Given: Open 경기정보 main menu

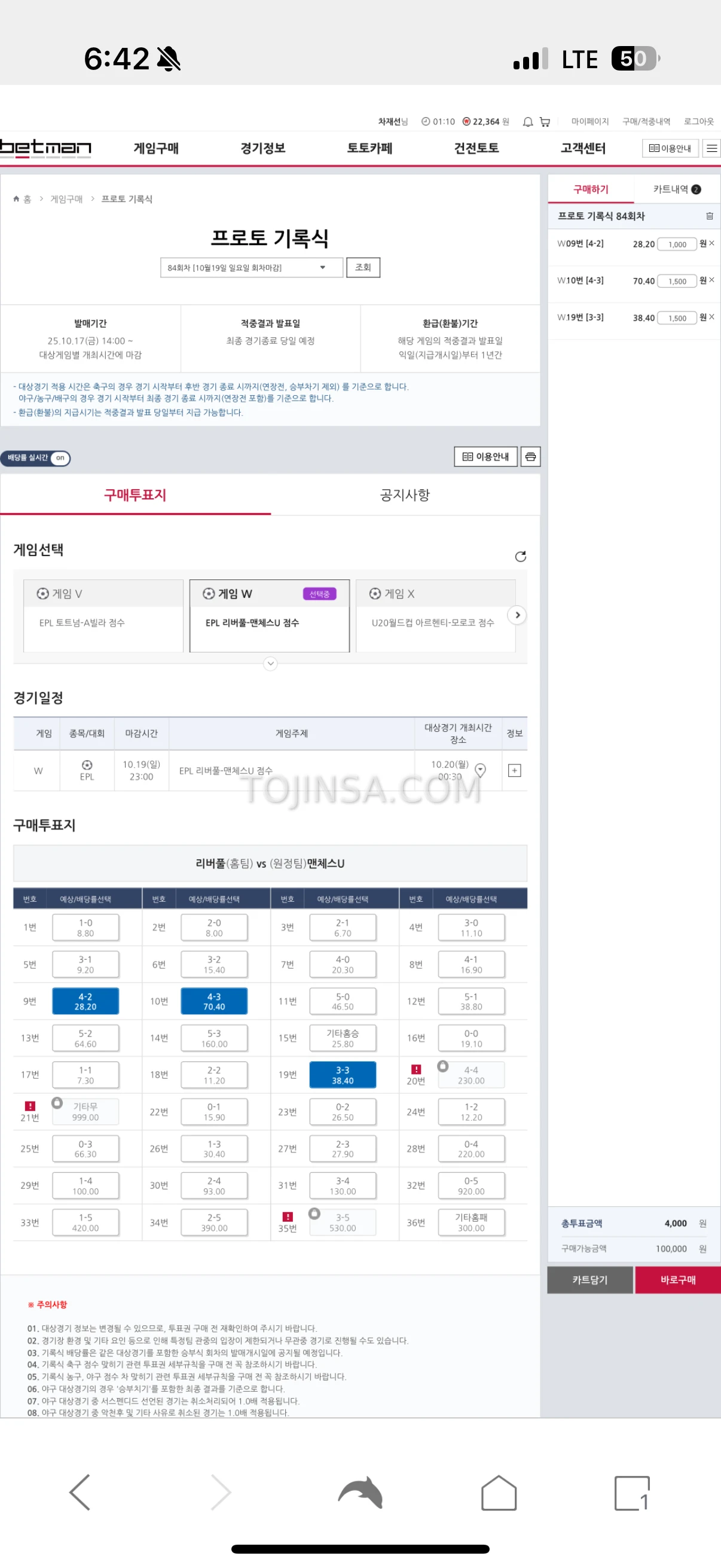Looking at the screenshot, I should tap(263, 148).
